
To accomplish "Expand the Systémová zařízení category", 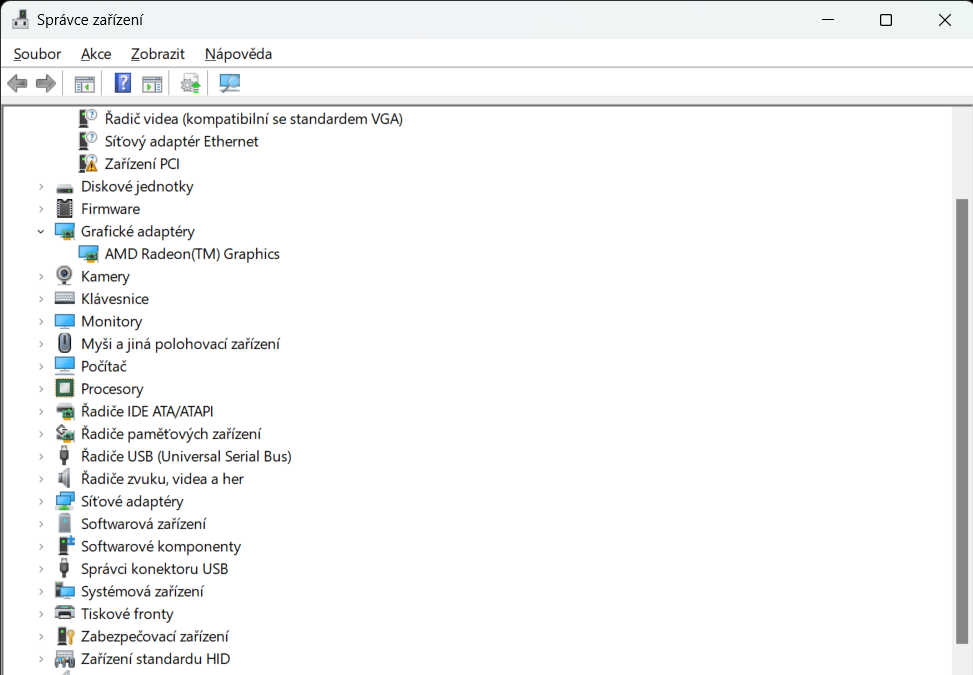I will [41, 591].
